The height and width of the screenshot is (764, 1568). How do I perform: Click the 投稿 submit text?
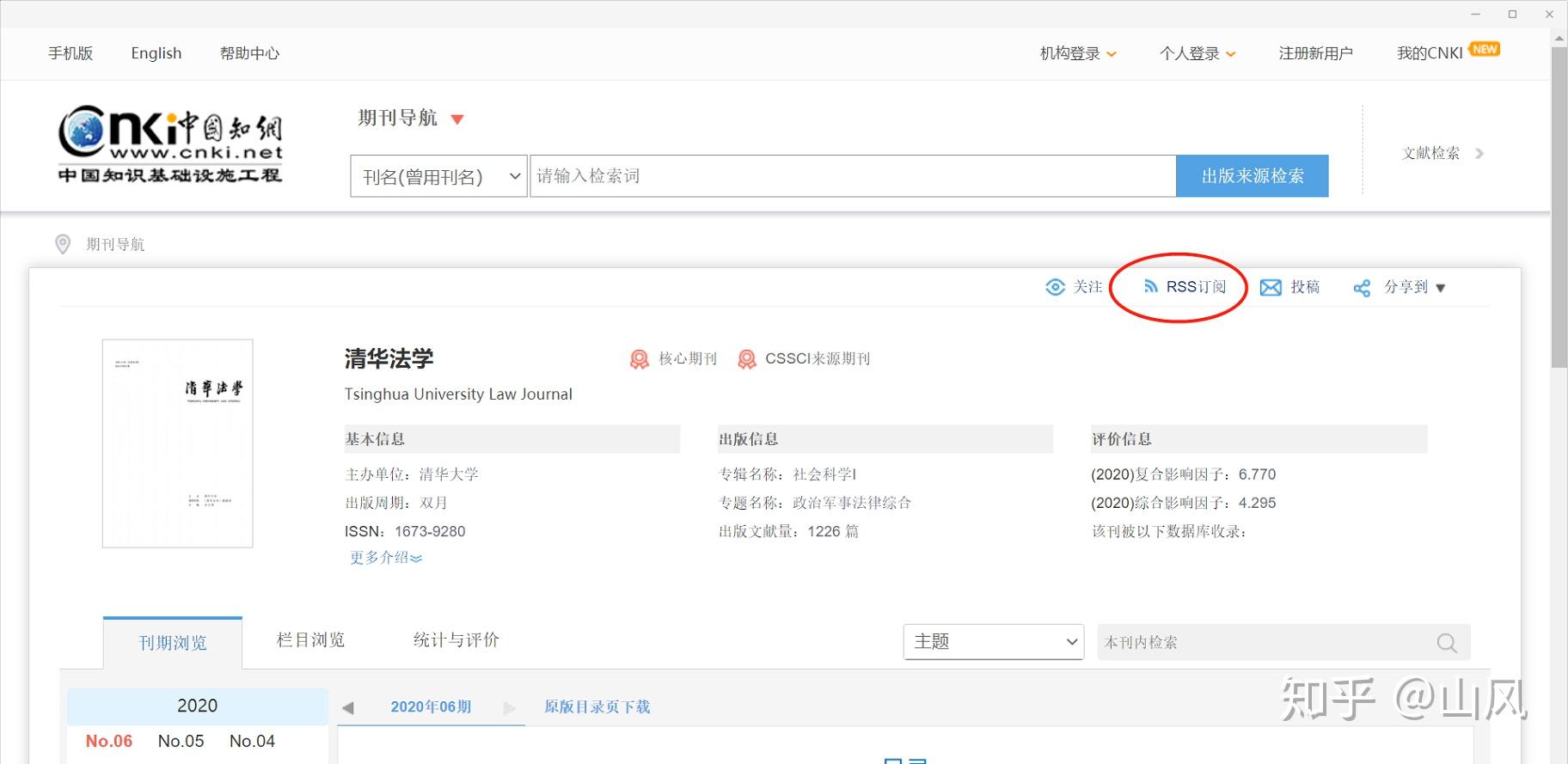click(x=1305, y=287)
